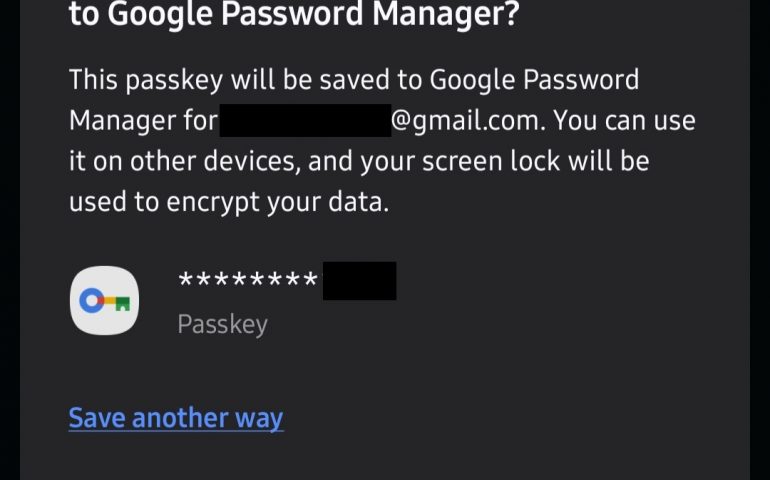The height and width of the screenshot is (480, 770).
Task: Select the masked passkey name asterisks
Action: pyautogui.click(x=248, y=281)
